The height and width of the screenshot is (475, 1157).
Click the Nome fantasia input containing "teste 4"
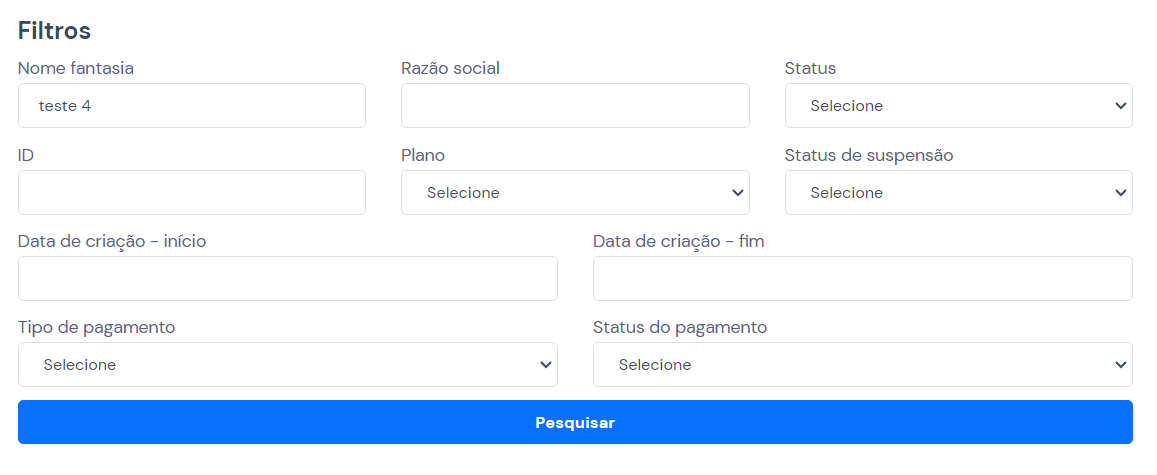point(191,106)
